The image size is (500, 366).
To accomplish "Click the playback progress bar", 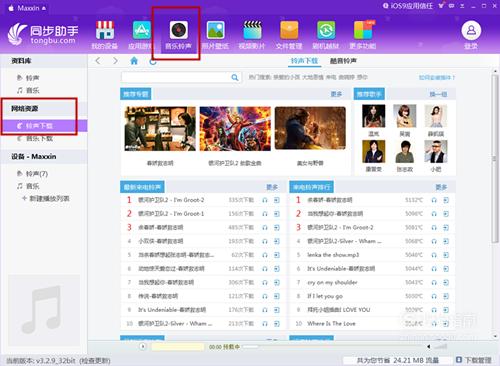I will (332, 347).
